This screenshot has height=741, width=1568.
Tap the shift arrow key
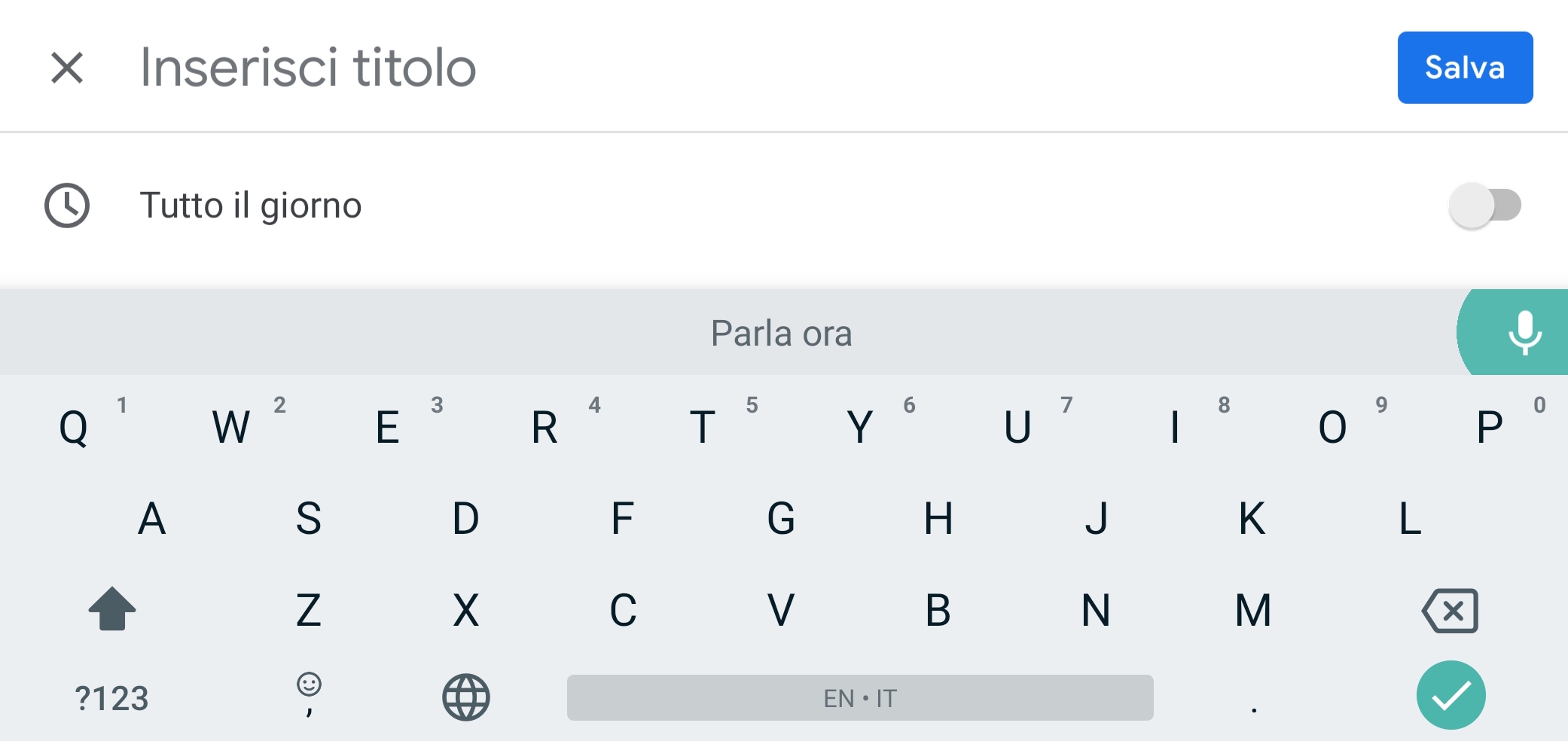pos(112,608)
